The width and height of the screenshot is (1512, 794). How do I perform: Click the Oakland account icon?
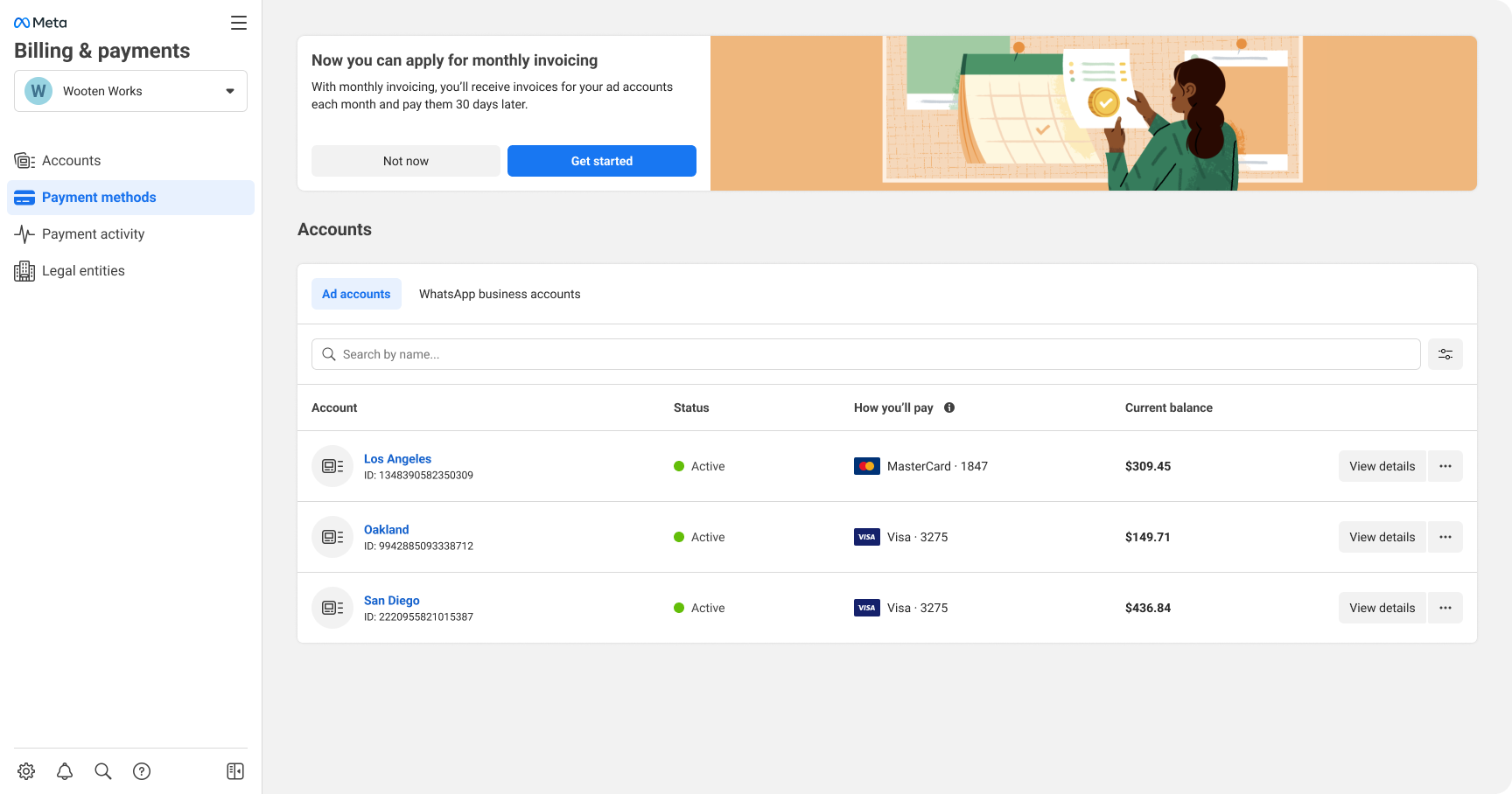point(332,537)
